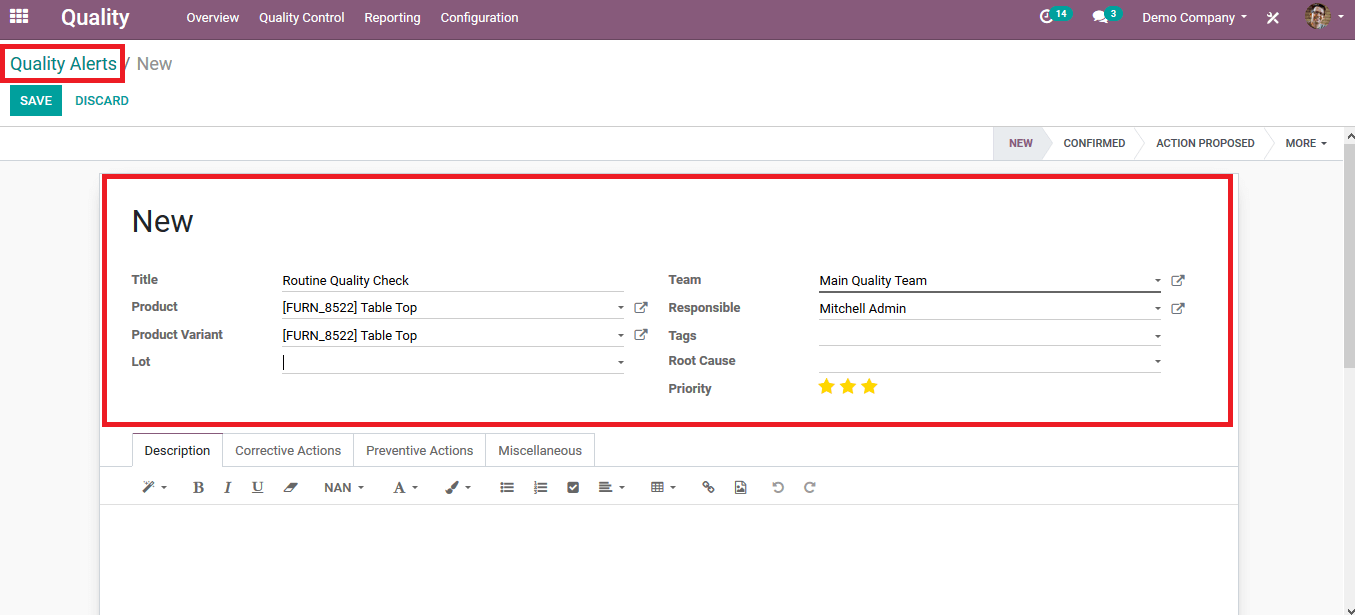Expand the Tags dropdown arrow
Image resolution: width=1355 pixels, height=615 pixels.
point(1157,337)
